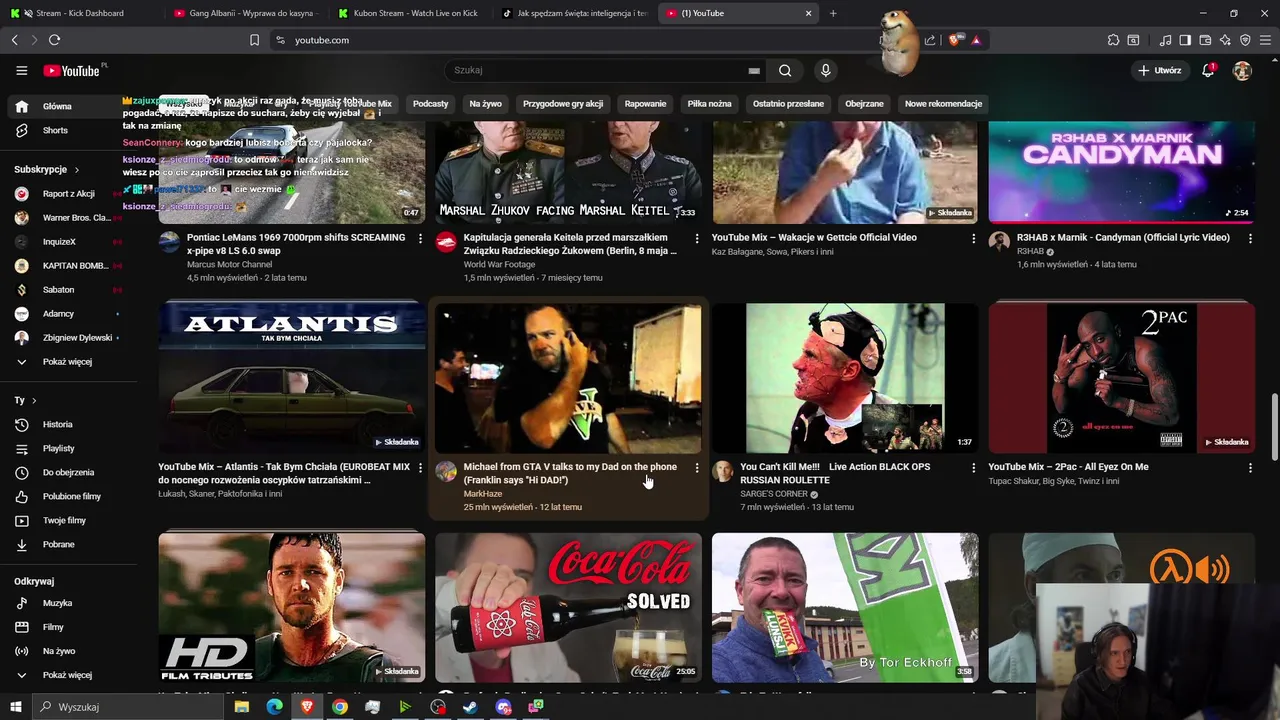The width and height of the screenshot is (1280, 720).
Task: Select the Piłka nożna filter chip
Action: click(709, 104)
